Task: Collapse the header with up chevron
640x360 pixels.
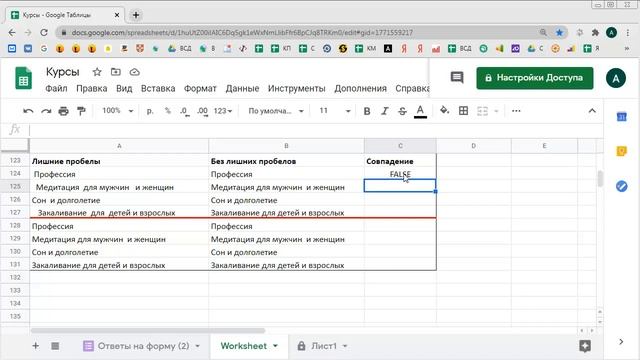Action: (x=592, y=111)
